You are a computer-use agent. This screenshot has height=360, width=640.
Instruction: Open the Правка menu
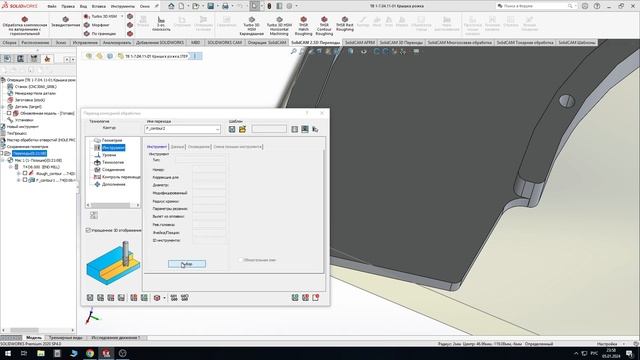[68, 7]
